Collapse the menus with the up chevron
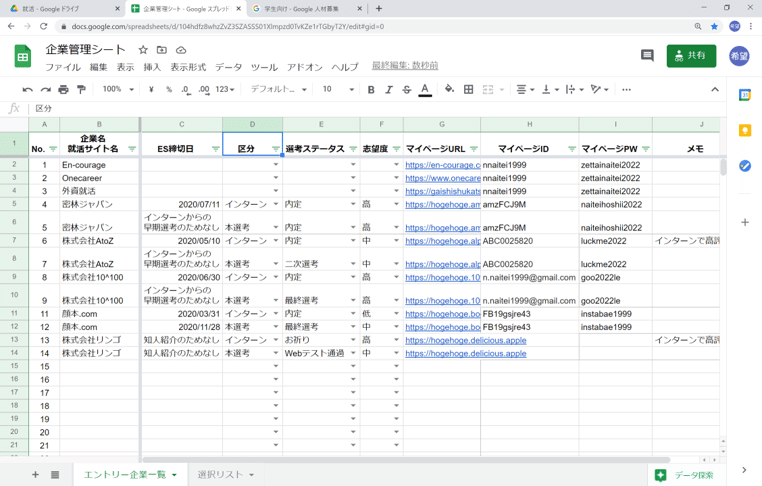 [x=715, y=89]
